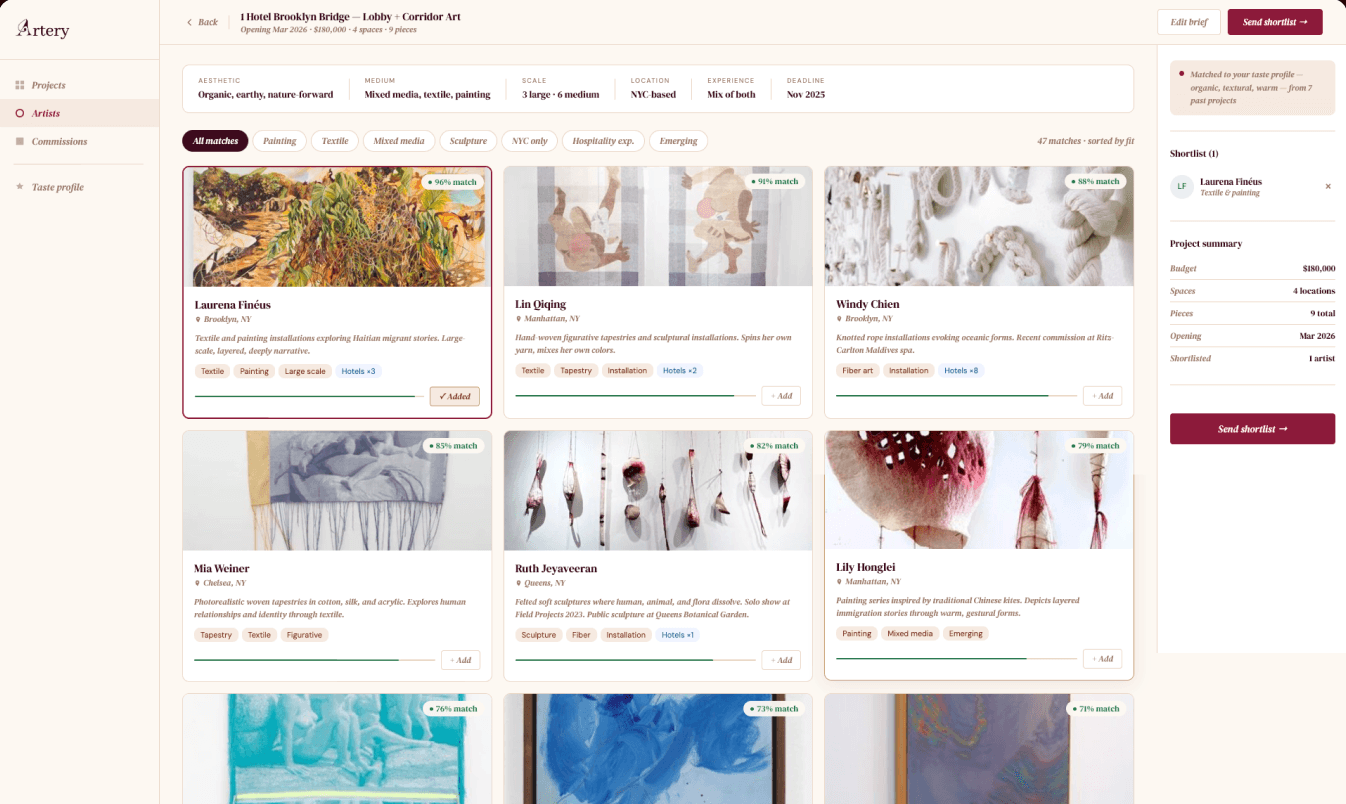Click Emerging tag on Lily Honglei card
Viewport: 1346px width, 804px height.
pos(965,634)
